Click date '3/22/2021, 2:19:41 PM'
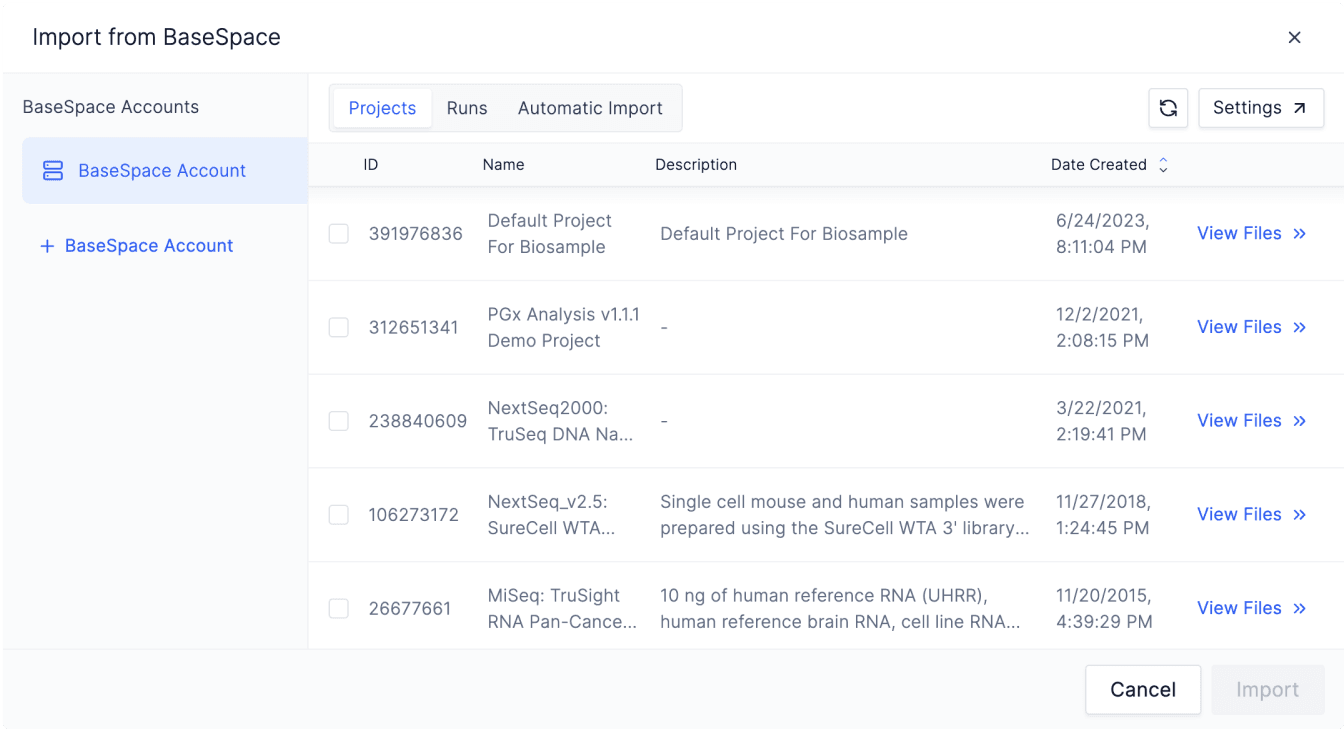The height and width of the screenshot is (729, 1344). (1101, 421)
